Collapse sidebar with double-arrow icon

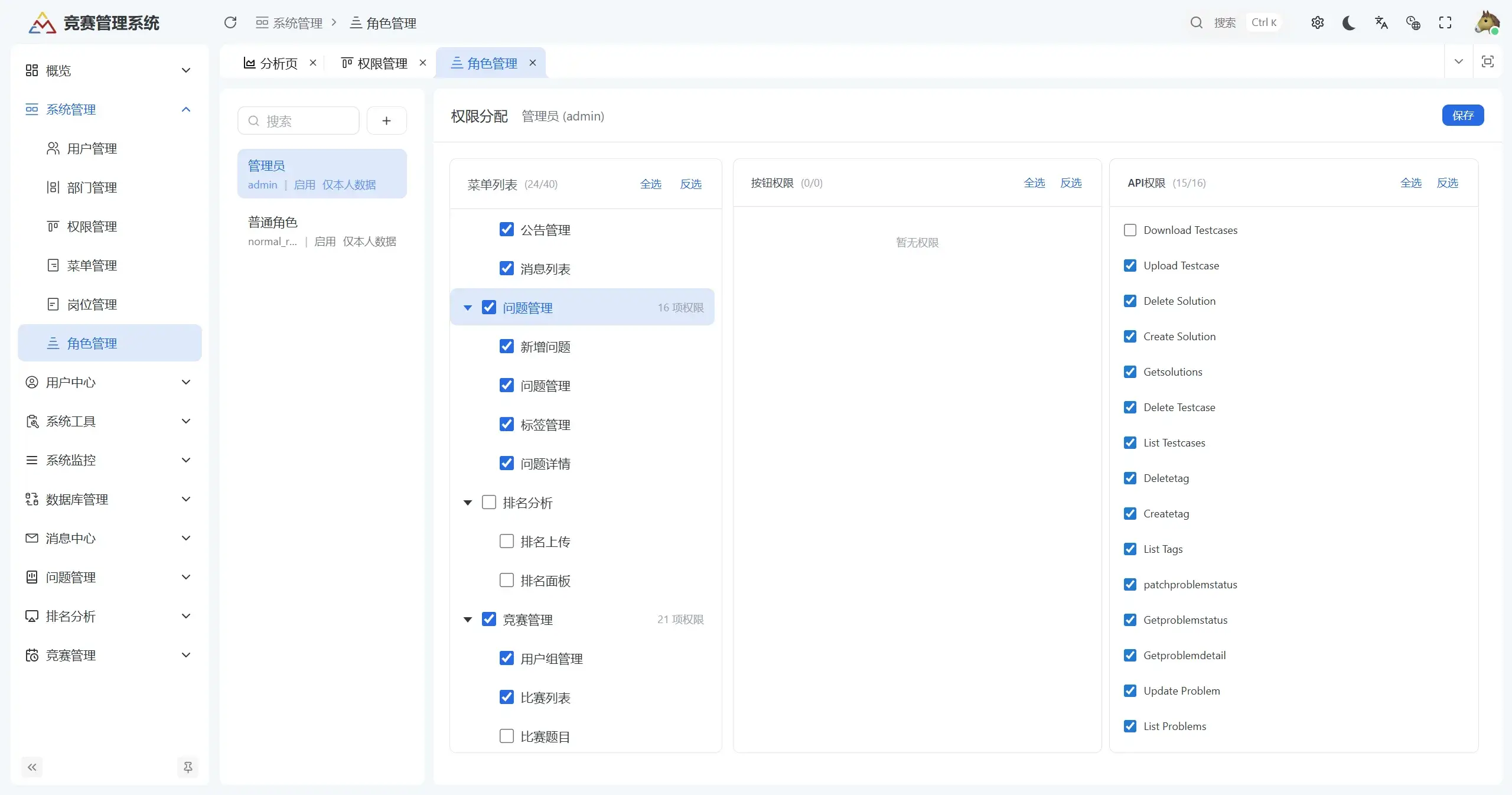(x=32, y=767)
